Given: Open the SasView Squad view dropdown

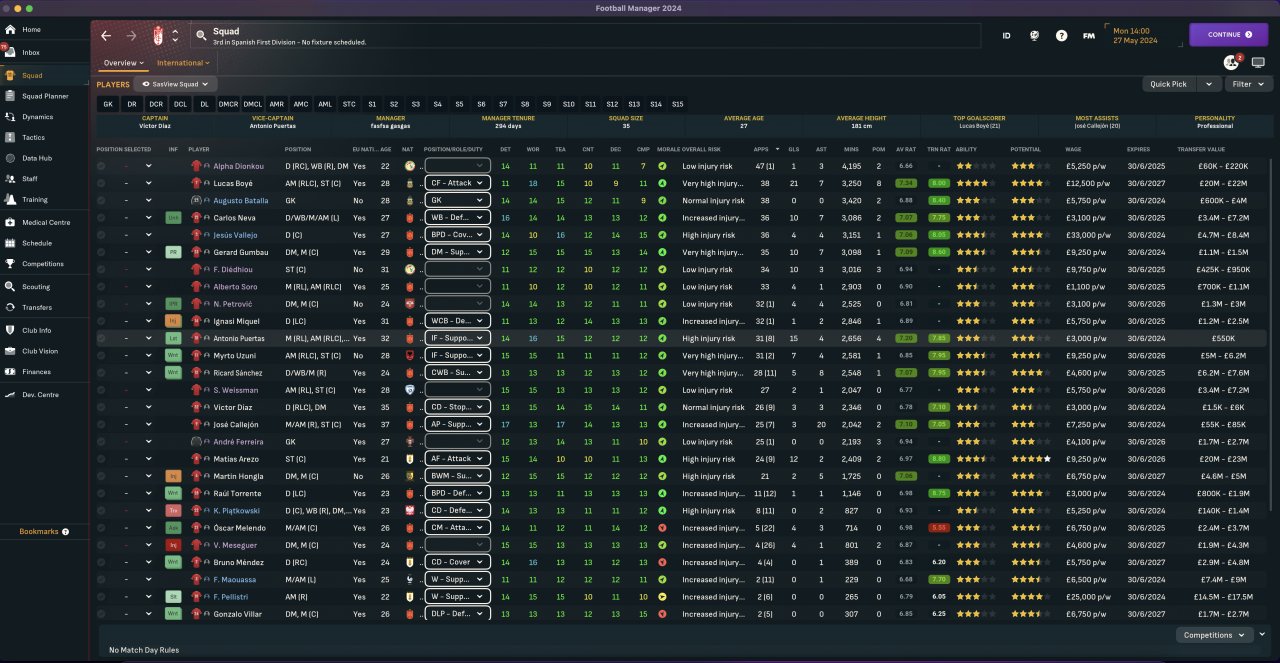Looking at the screenshot, I should (175, 84).
